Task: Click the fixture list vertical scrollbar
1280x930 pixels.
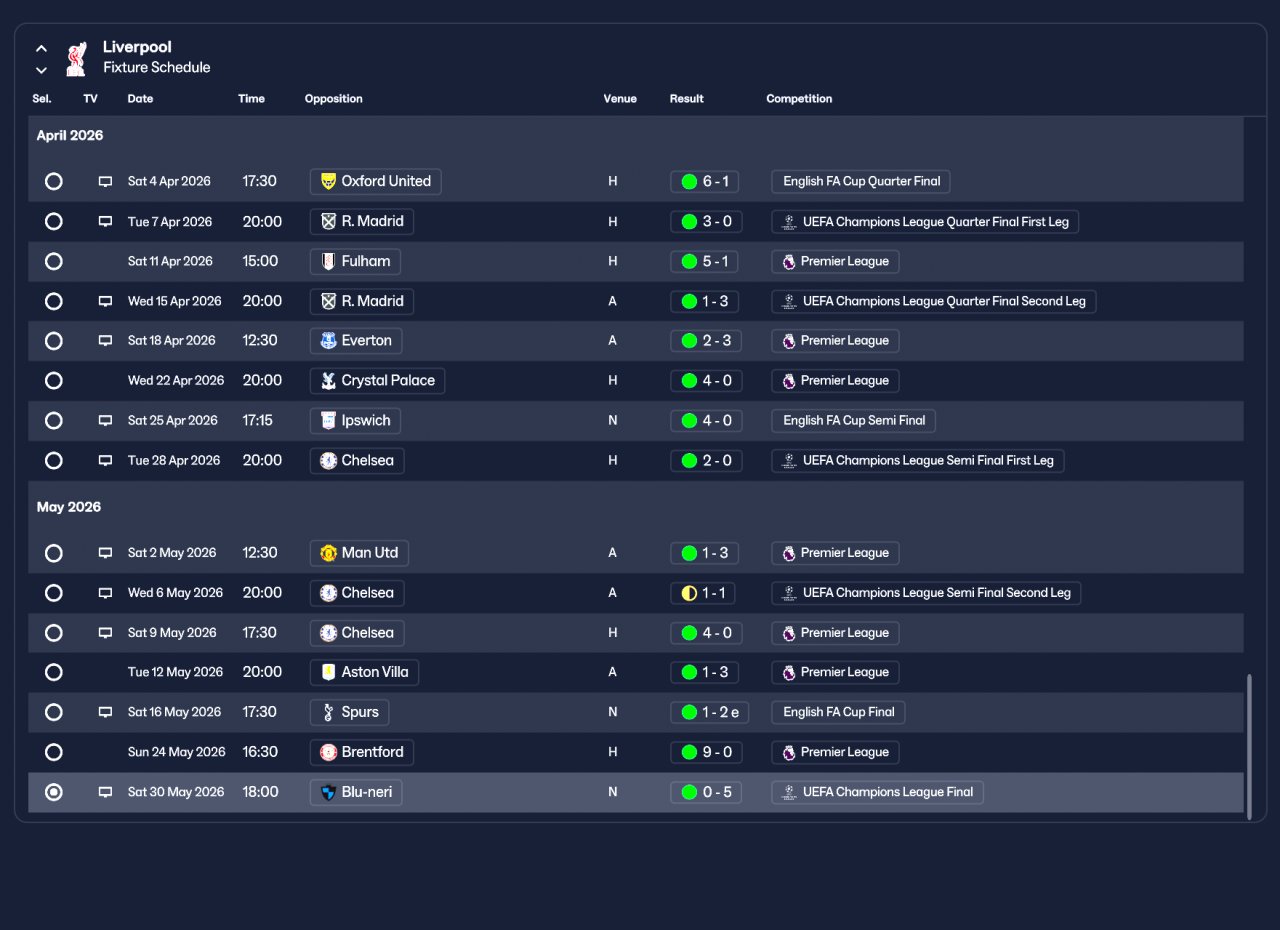Action: [1249, 746]
